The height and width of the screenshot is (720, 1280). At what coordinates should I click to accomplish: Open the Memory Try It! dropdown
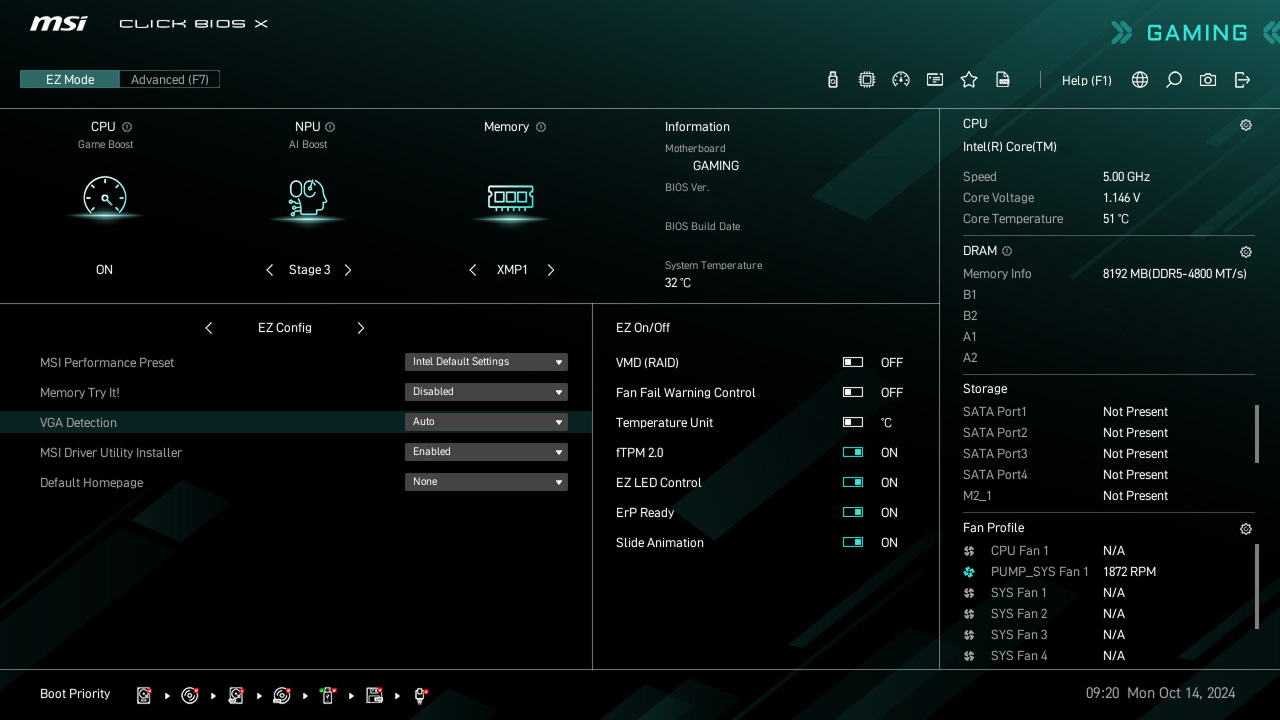click(x=486, y=391)
